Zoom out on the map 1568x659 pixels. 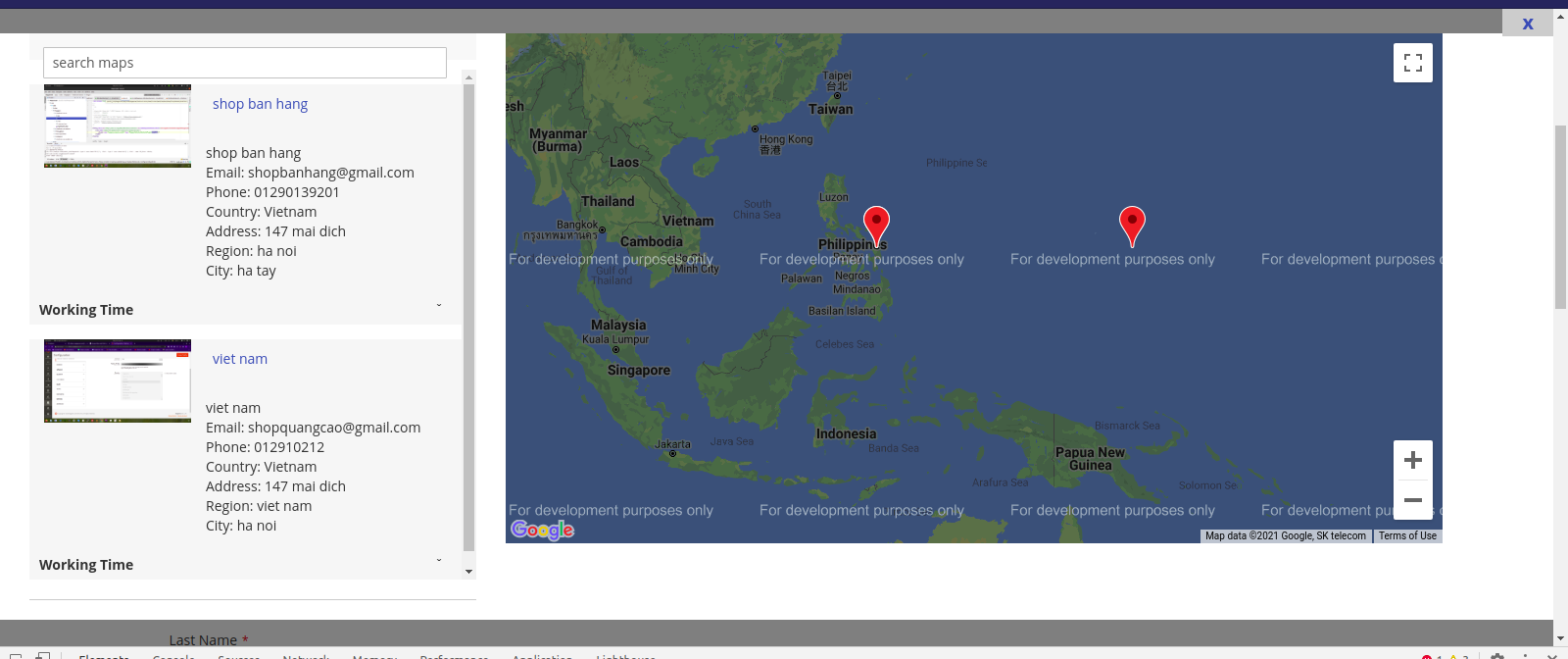(1412, 500)
